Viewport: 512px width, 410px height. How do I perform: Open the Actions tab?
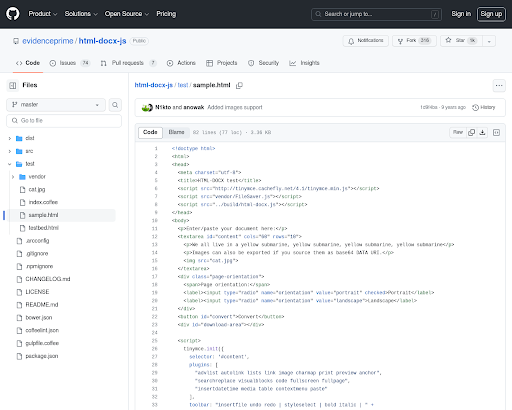point(181,63)
